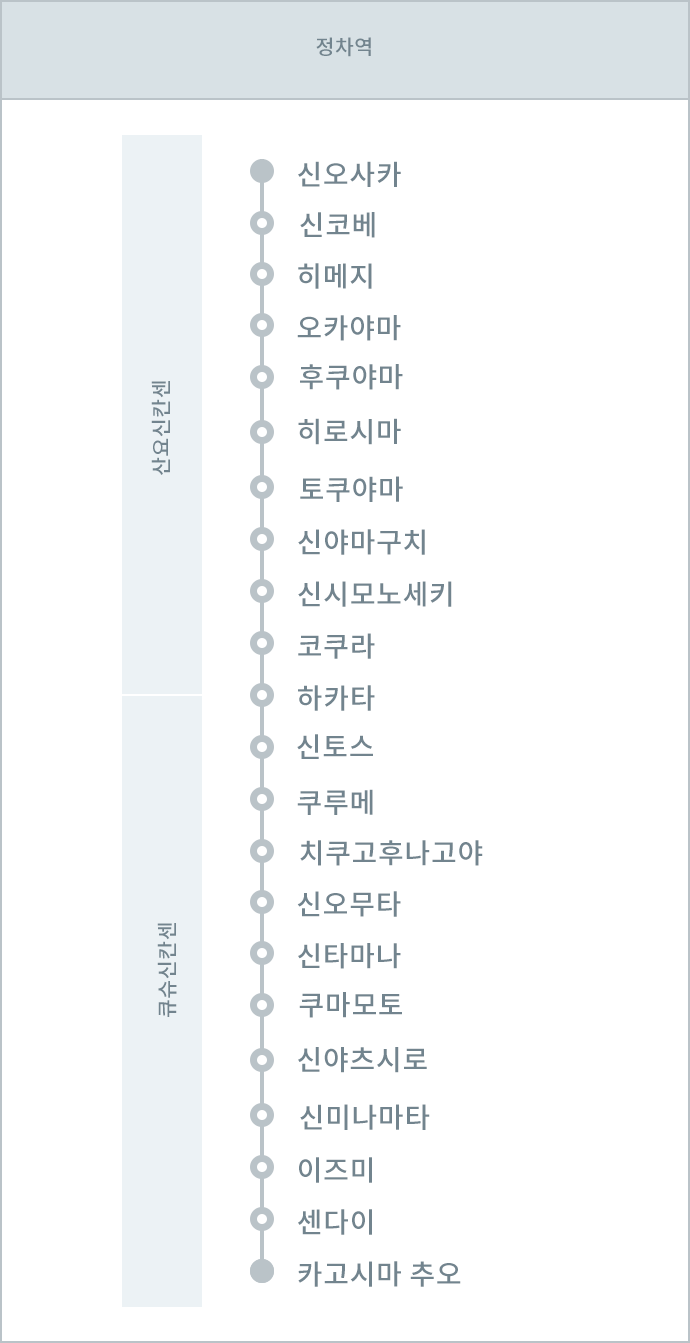The height and width of the screenshot is (1343, 690).
Task: Select the 오카야마 station name
Action: pos(350,327)
